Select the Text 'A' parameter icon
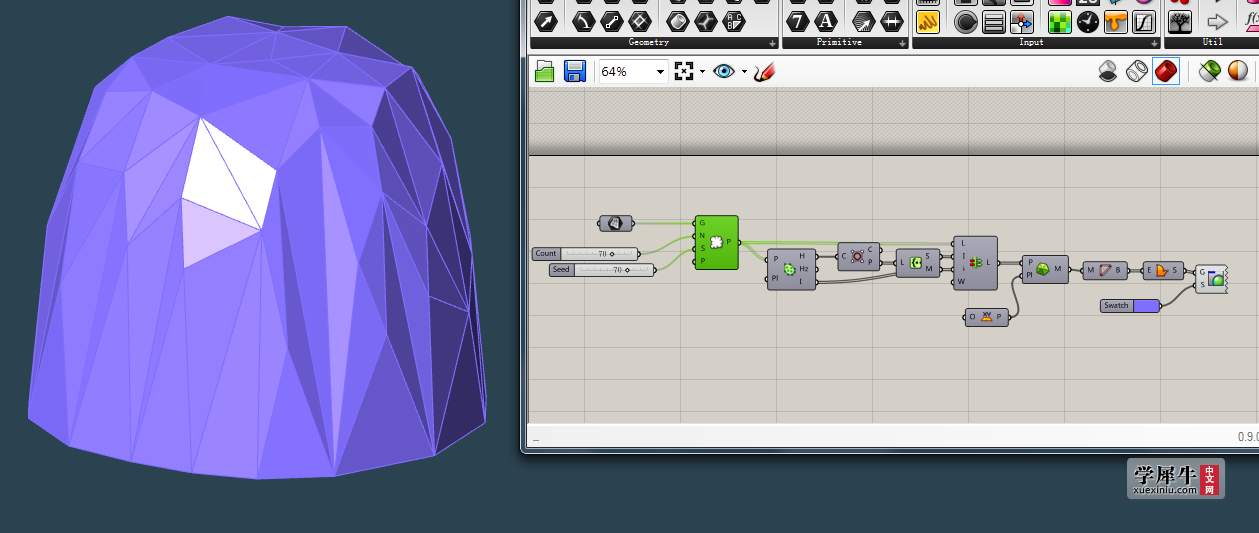 (825, 21)
